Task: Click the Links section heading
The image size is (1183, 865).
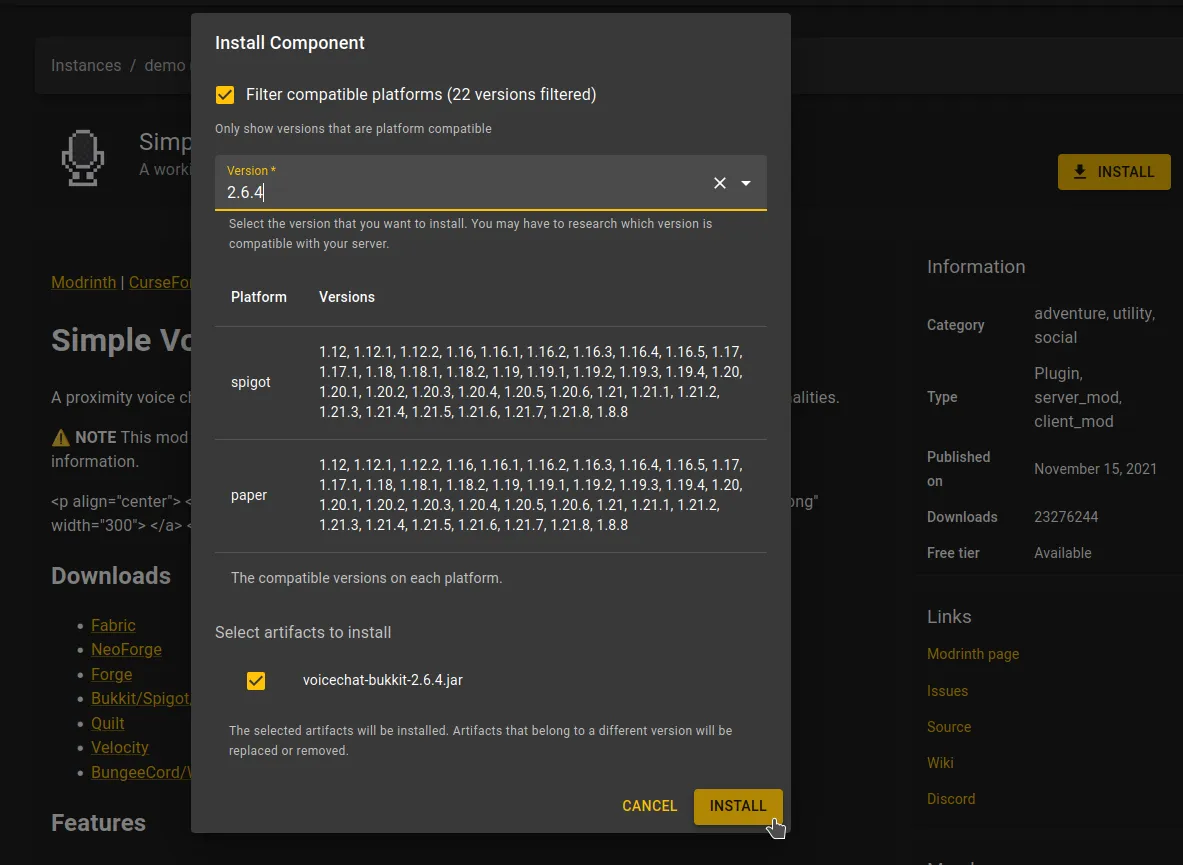Action: tap(948, 617)
